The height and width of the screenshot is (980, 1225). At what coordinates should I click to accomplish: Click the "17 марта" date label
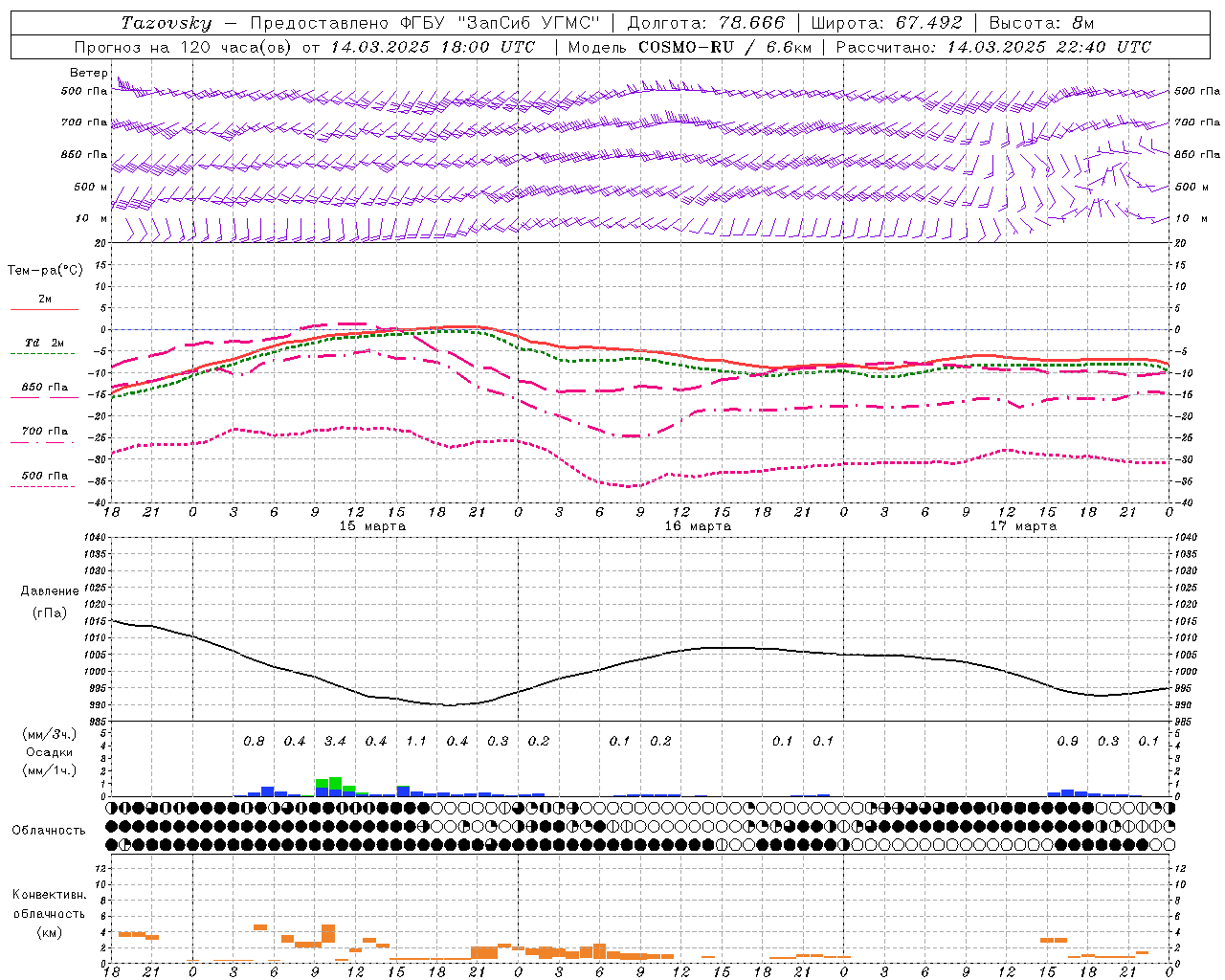[1023, 526]
